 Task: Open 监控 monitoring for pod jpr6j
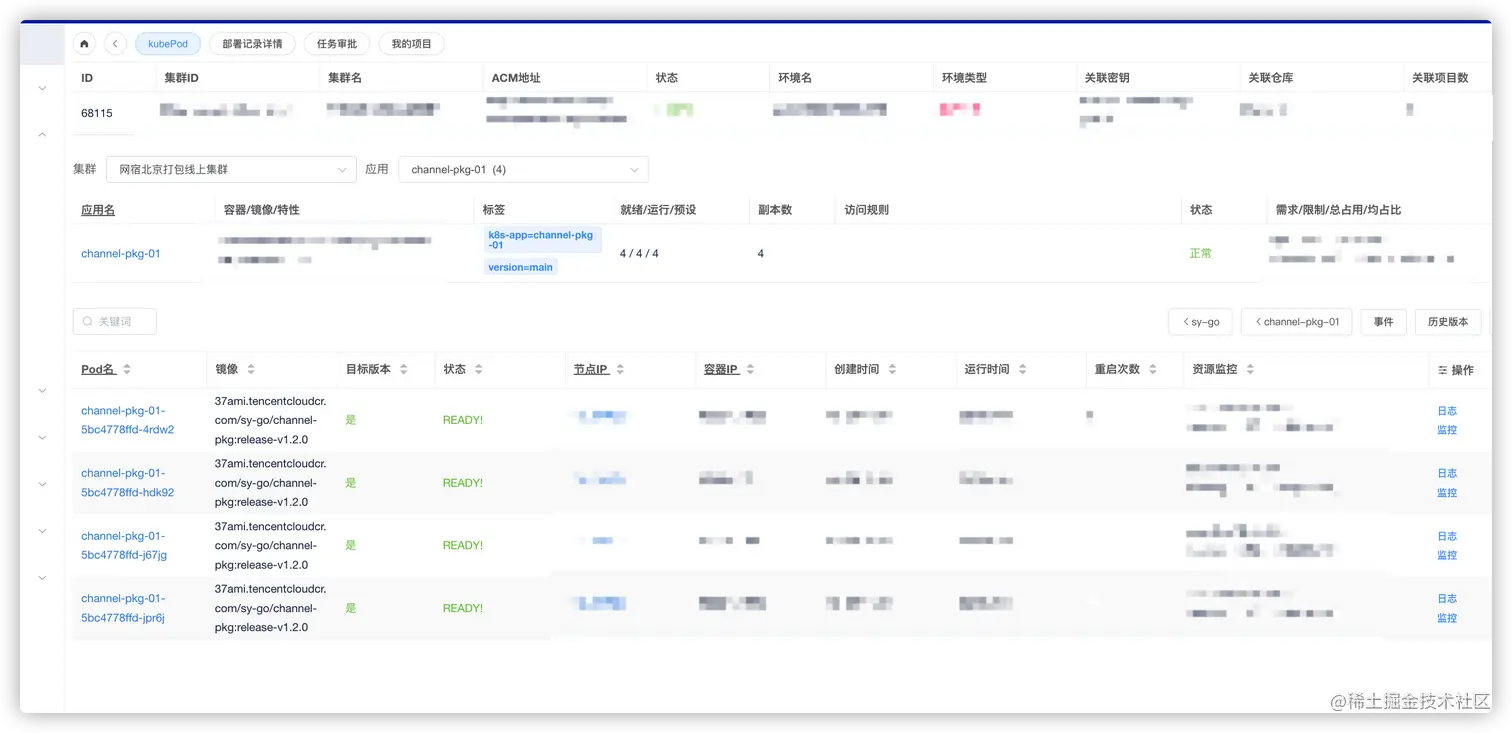(1447, 618)
